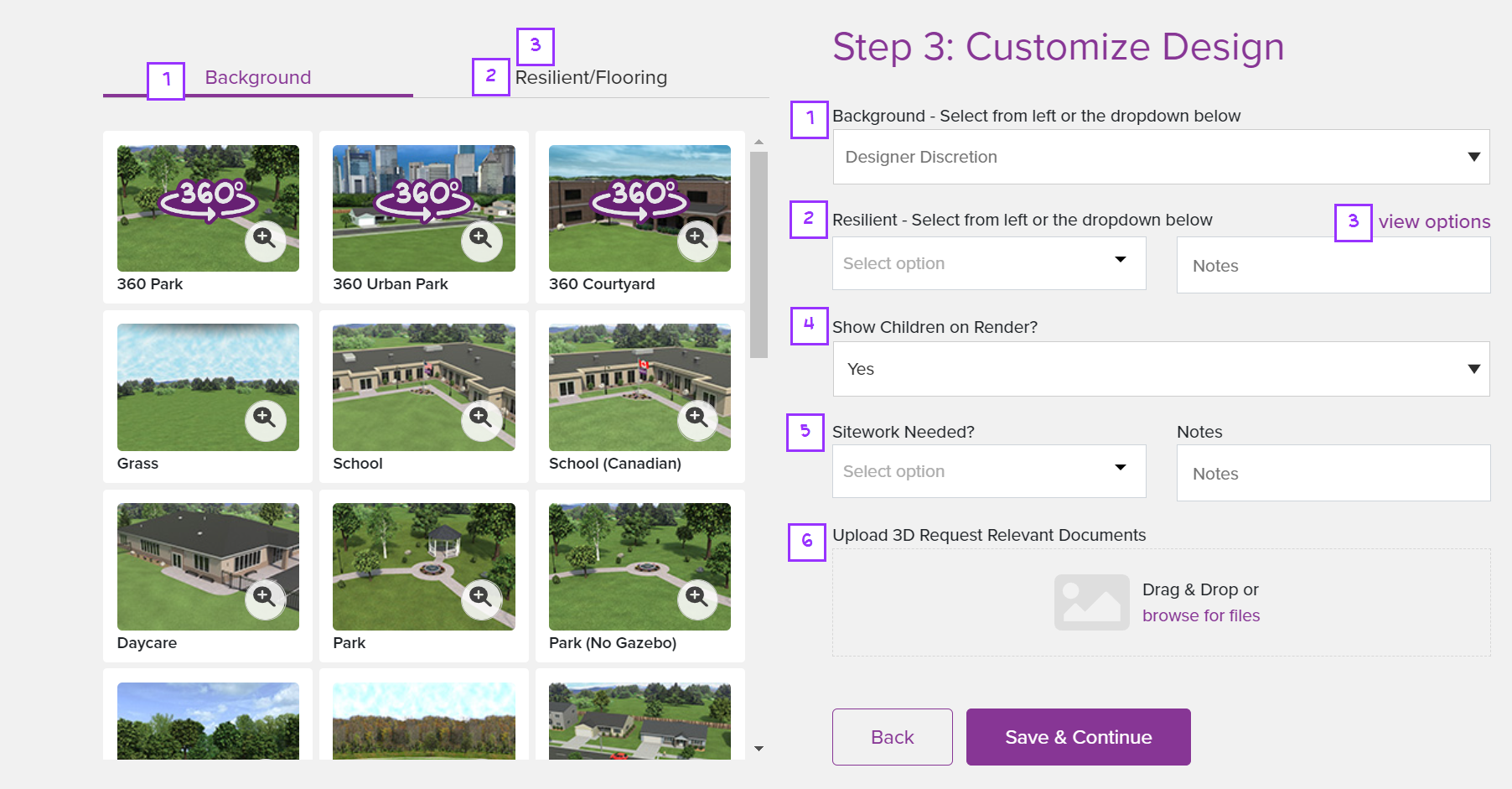Open the view options link

(1434, 222)
